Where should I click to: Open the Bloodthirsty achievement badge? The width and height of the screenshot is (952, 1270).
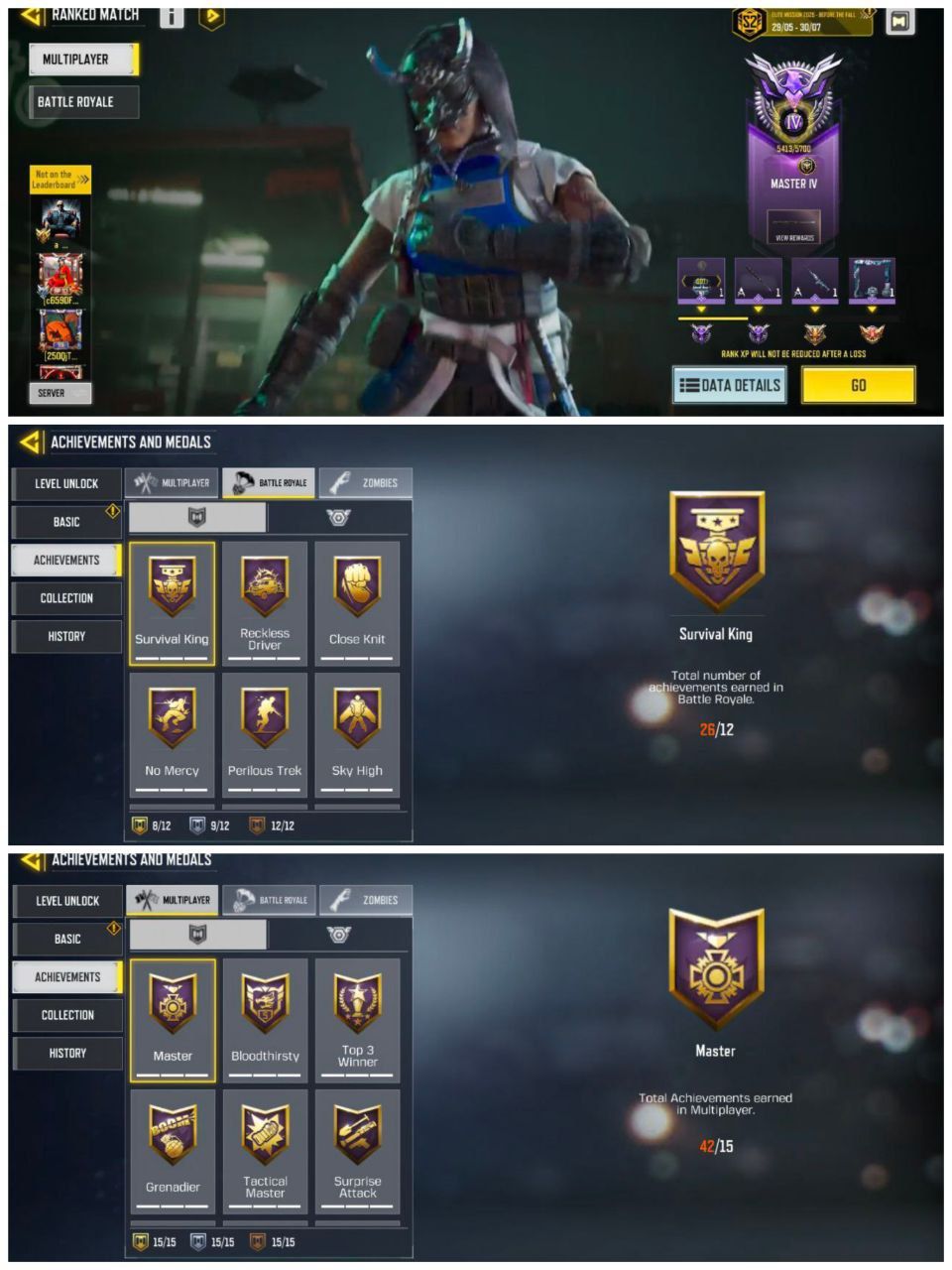(x=265, y=1020)
